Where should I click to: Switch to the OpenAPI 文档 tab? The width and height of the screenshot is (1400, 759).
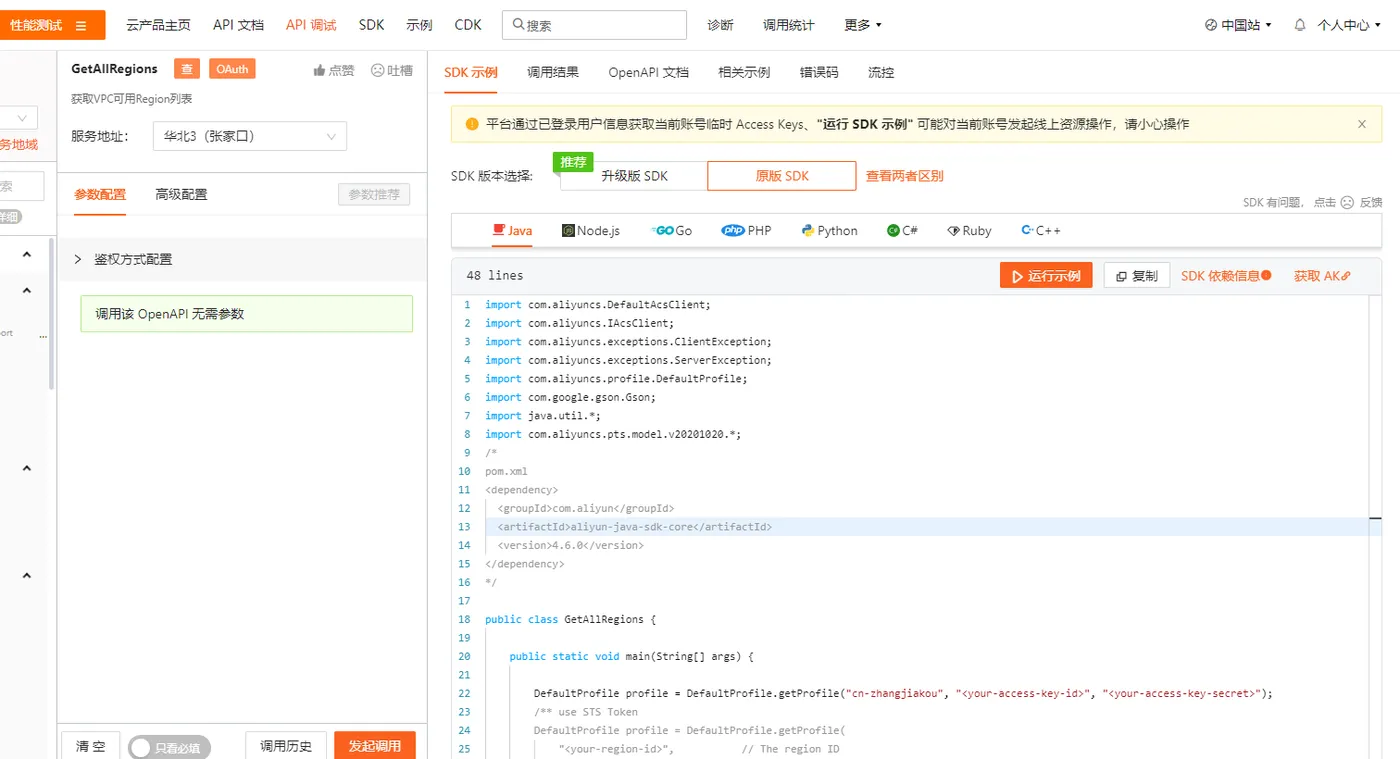(x=649, y=72)
